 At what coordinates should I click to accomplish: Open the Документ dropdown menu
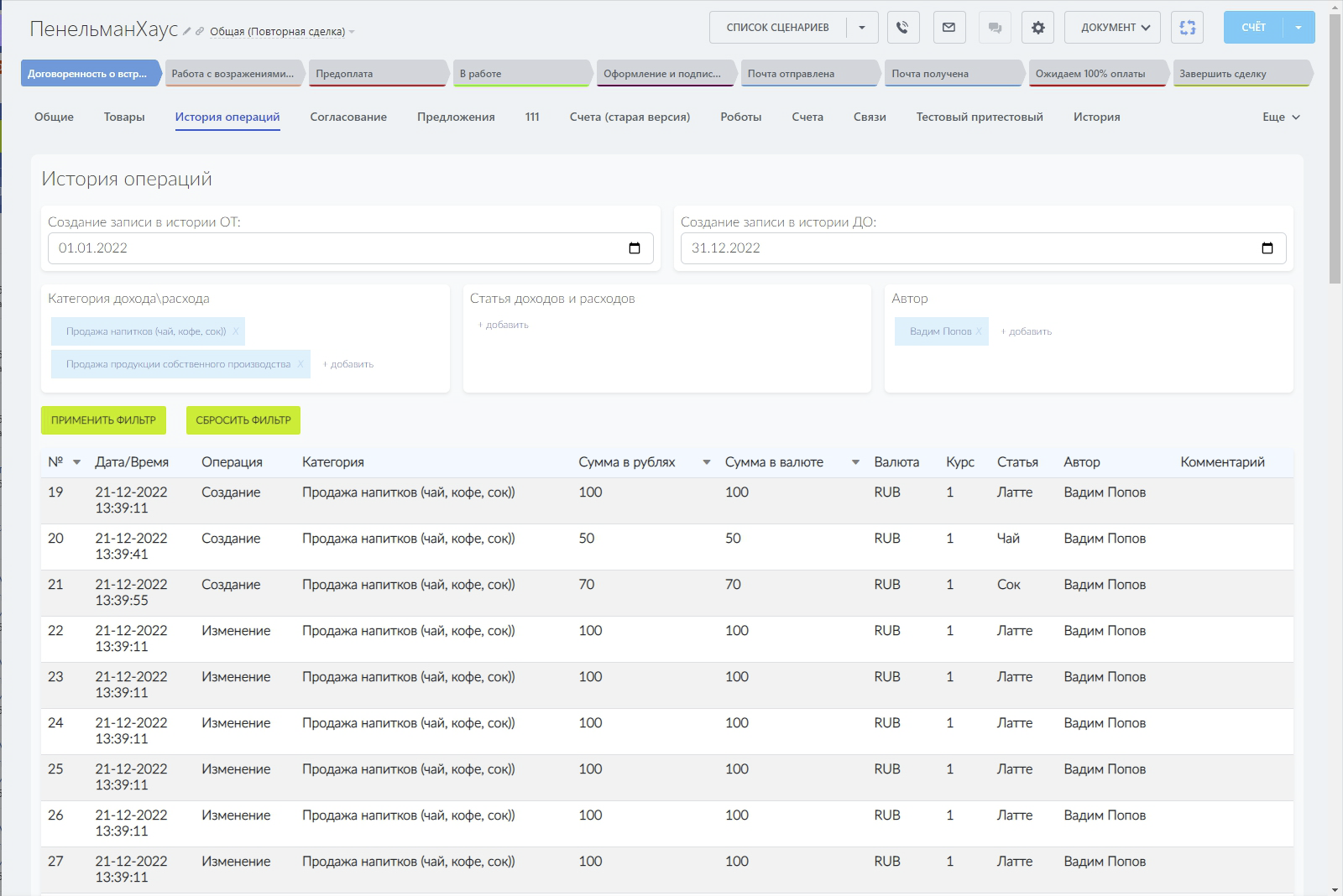[x=1113, y=28]
